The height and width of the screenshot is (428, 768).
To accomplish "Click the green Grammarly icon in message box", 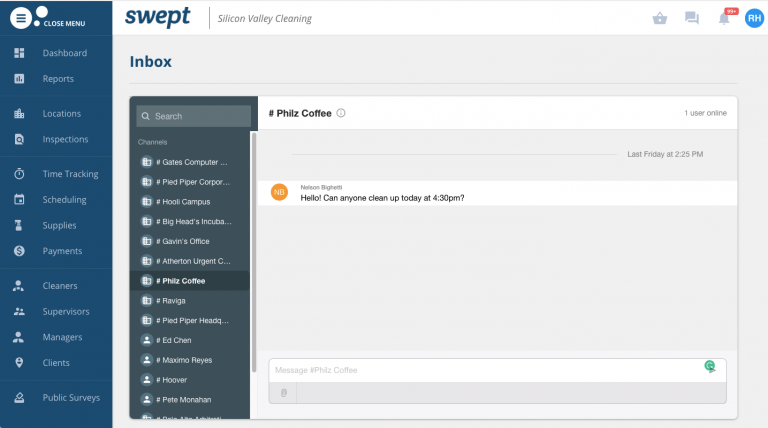I will (x=710, y=366).
